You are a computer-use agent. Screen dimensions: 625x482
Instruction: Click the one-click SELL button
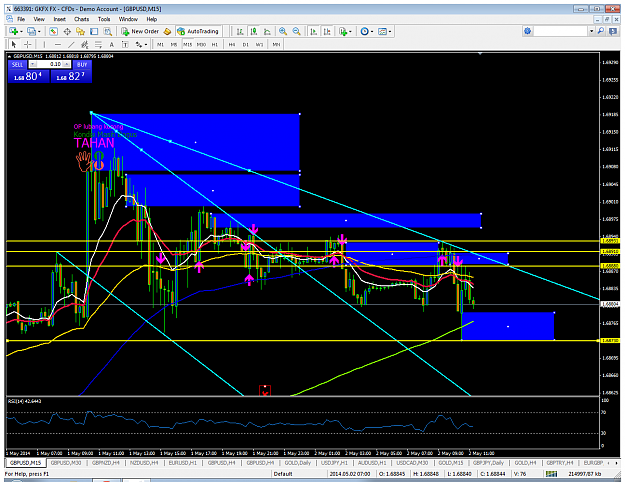pyautogui.click(x=18, y=64)
